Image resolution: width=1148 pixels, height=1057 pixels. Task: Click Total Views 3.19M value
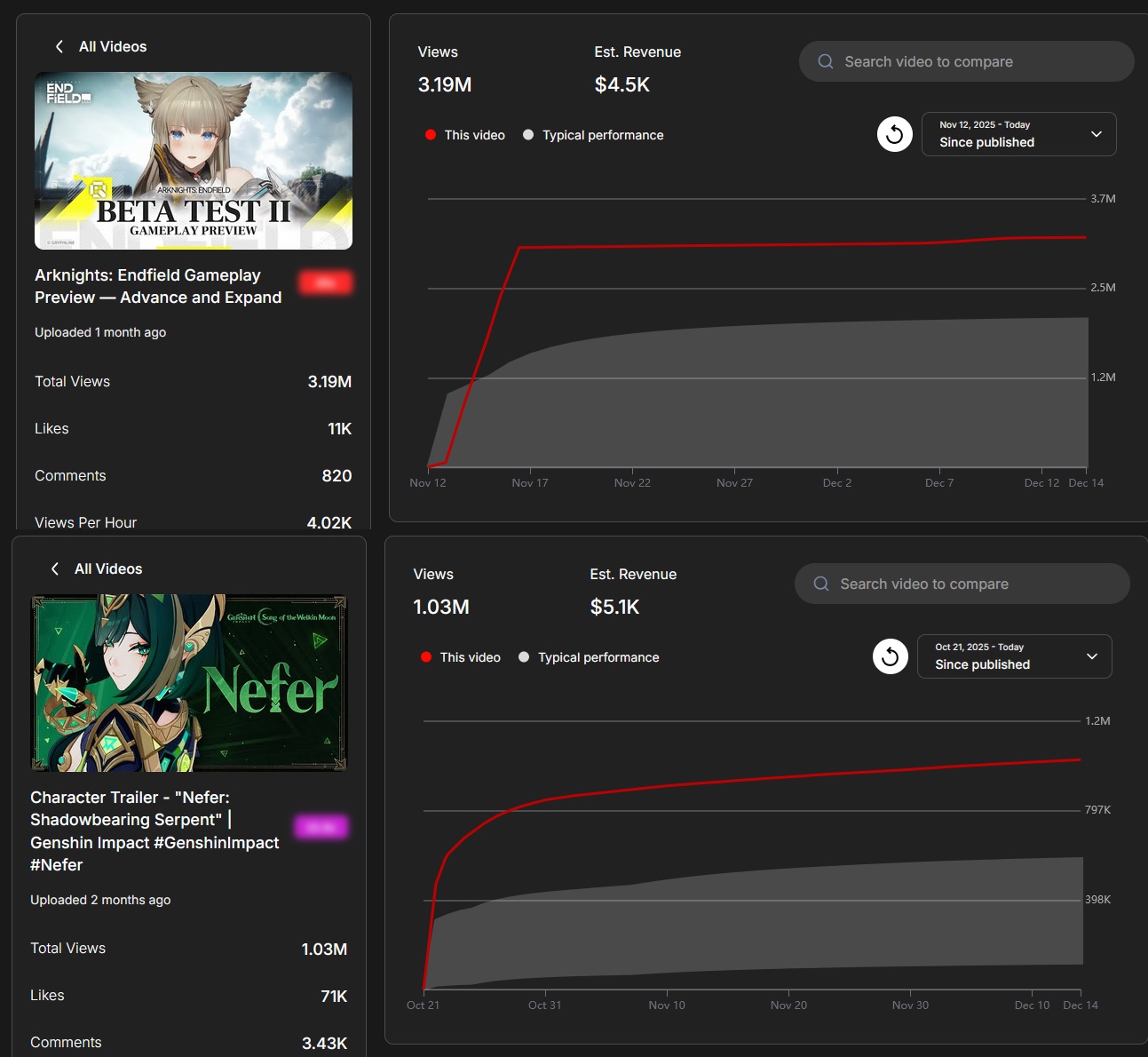(329, 381)
